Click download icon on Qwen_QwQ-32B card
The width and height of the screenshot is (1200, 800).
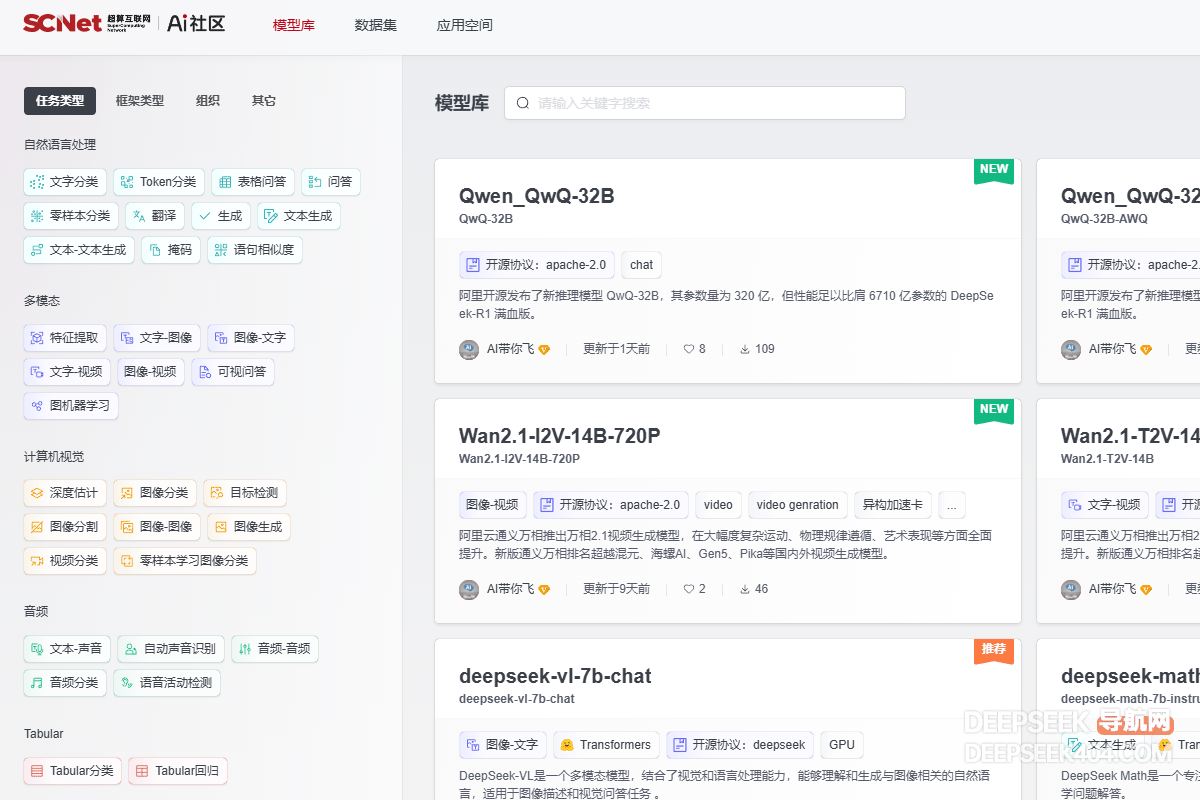coord(745,349)
